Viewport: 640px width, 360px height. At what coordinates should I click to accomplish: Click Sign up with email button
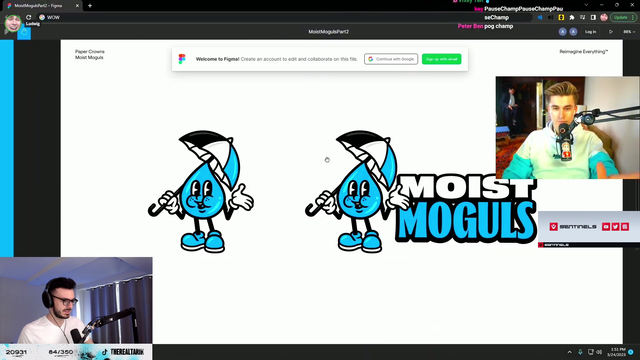point(441,59)
